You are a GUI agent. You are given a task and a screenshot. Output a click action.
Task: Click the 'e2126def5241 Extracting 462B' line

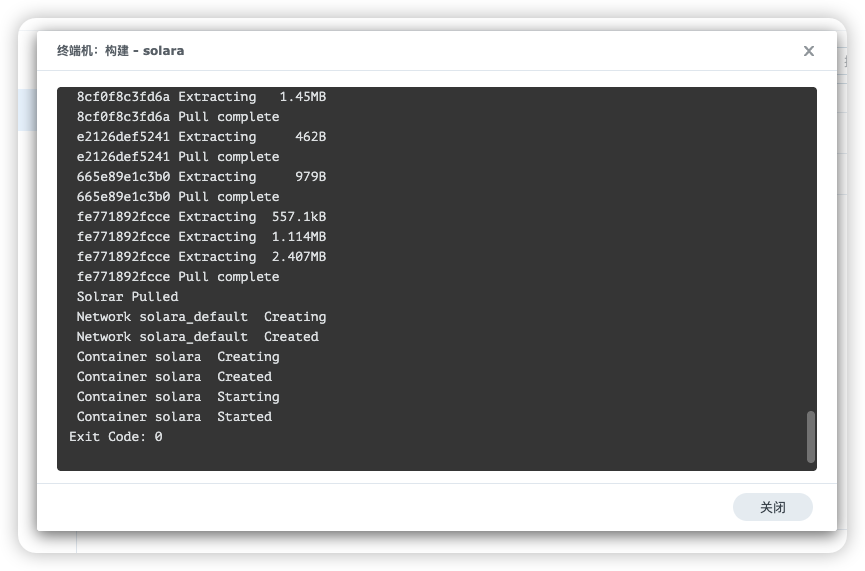[x=201, y=137]
